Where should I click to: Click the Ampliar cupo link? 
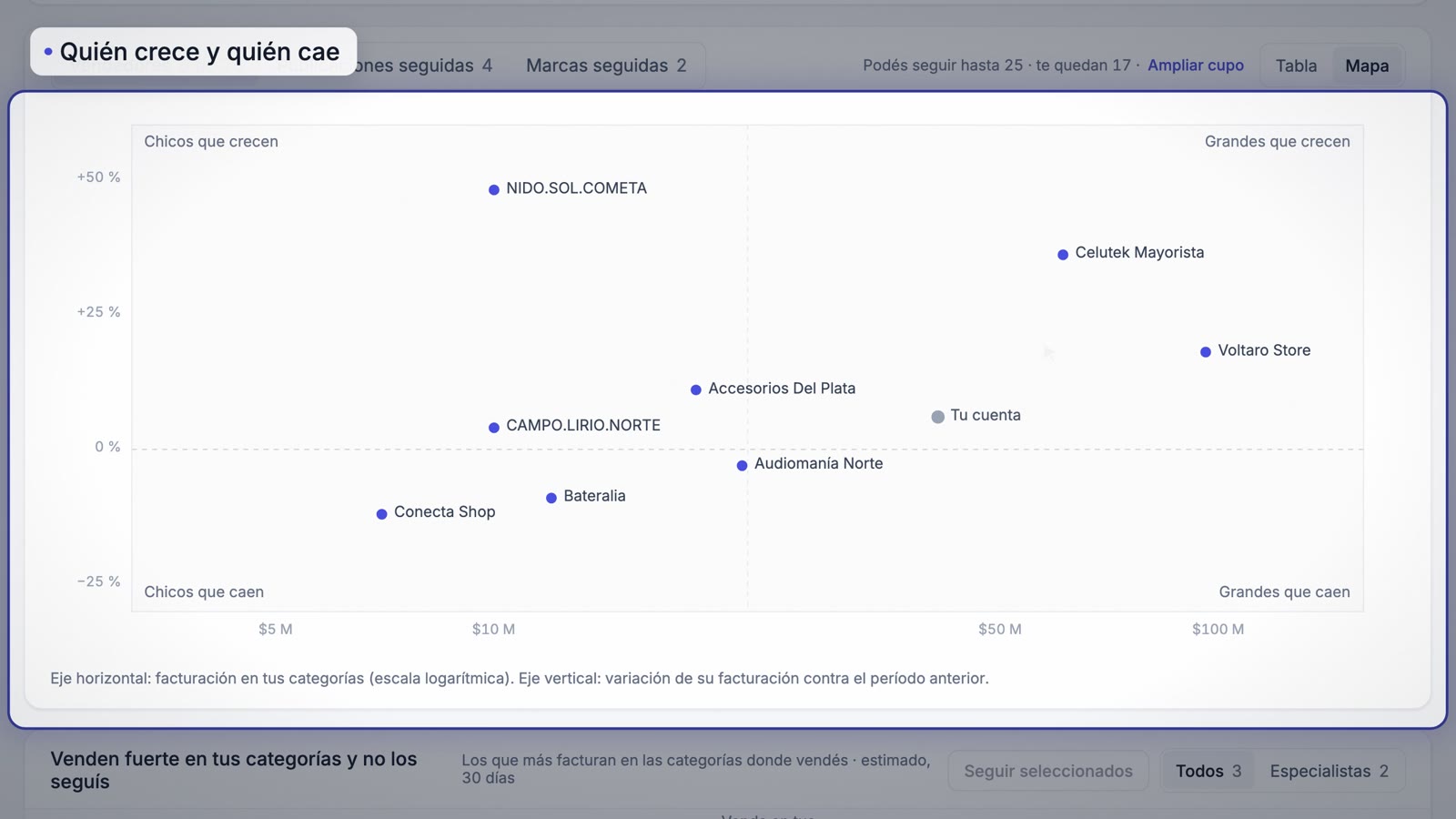1196,66
